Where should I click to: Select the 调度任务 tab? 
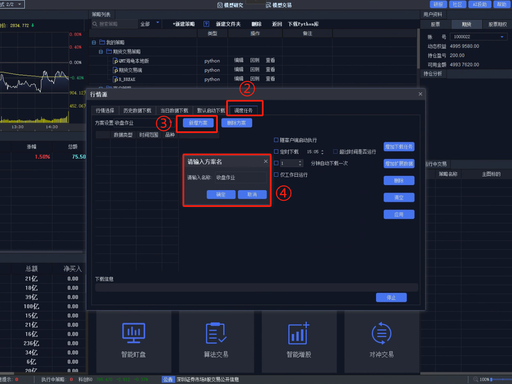click(243, 110)
